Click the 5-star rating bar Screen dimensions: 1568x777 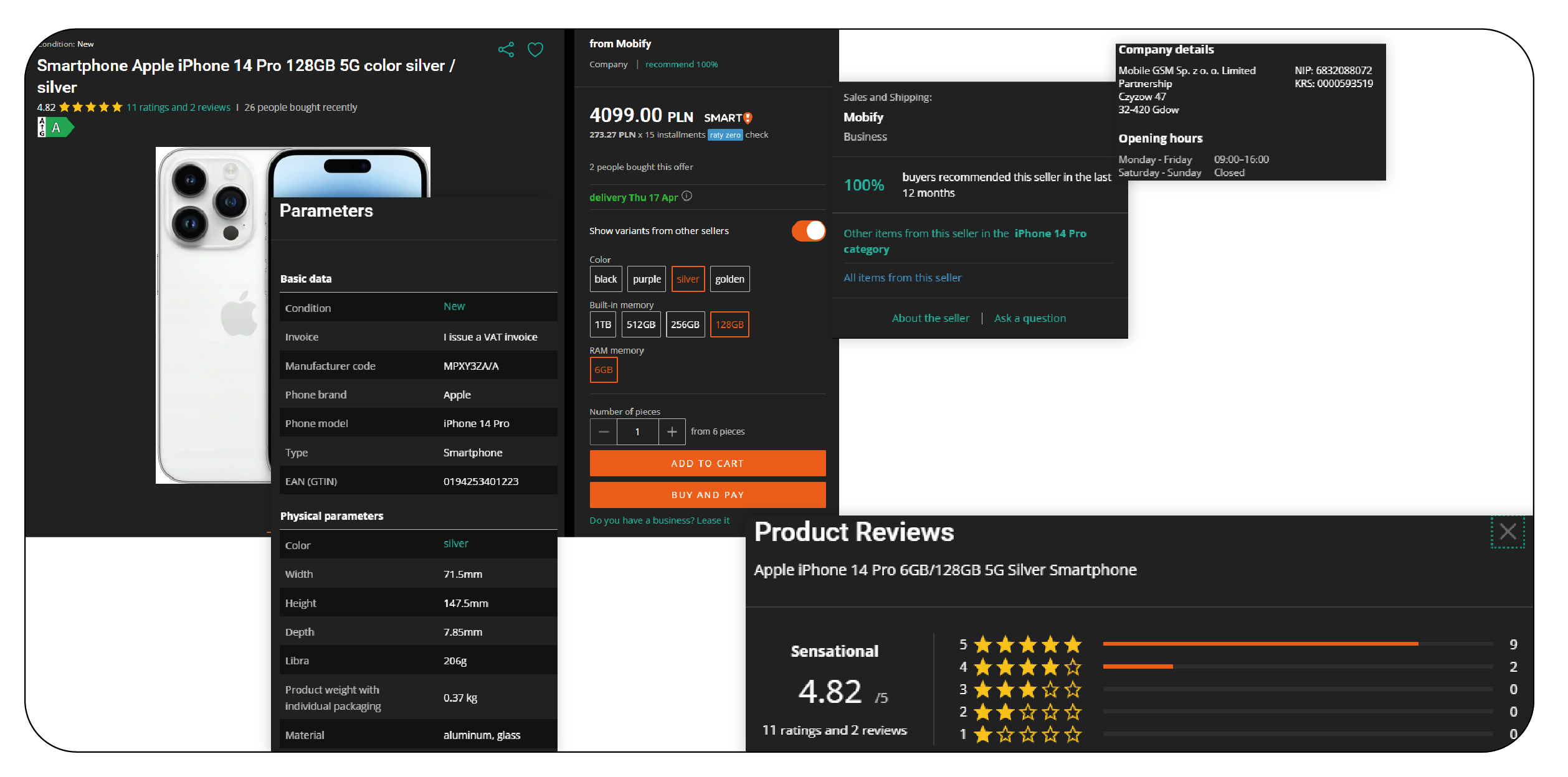pos(1297,644)
